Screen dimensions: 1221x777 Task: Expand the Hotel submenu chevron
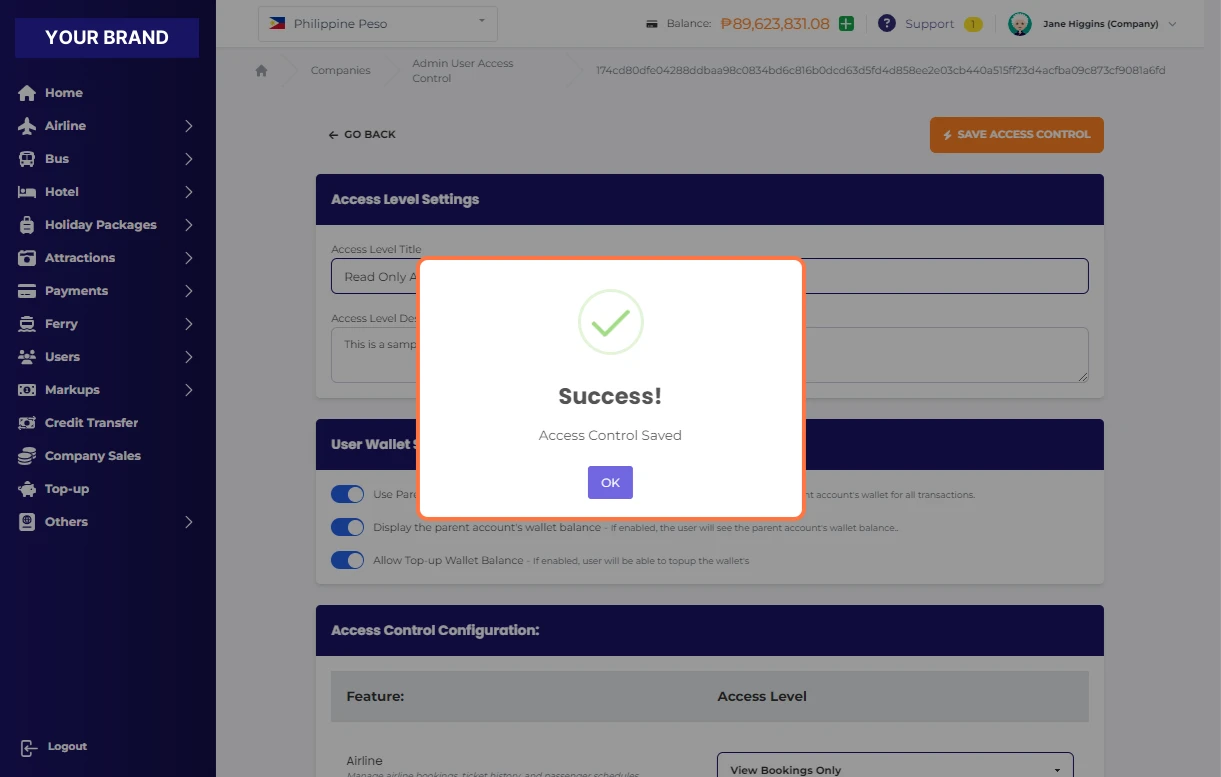click(x=188, y=192)
